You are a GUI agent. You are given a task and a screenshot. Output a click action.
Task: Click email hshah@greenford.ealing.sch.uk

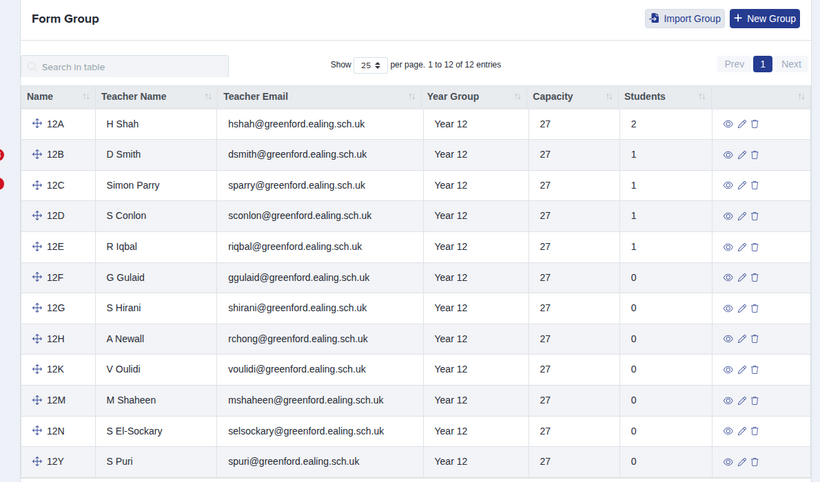pyautogui.click(x=296, y=124)
